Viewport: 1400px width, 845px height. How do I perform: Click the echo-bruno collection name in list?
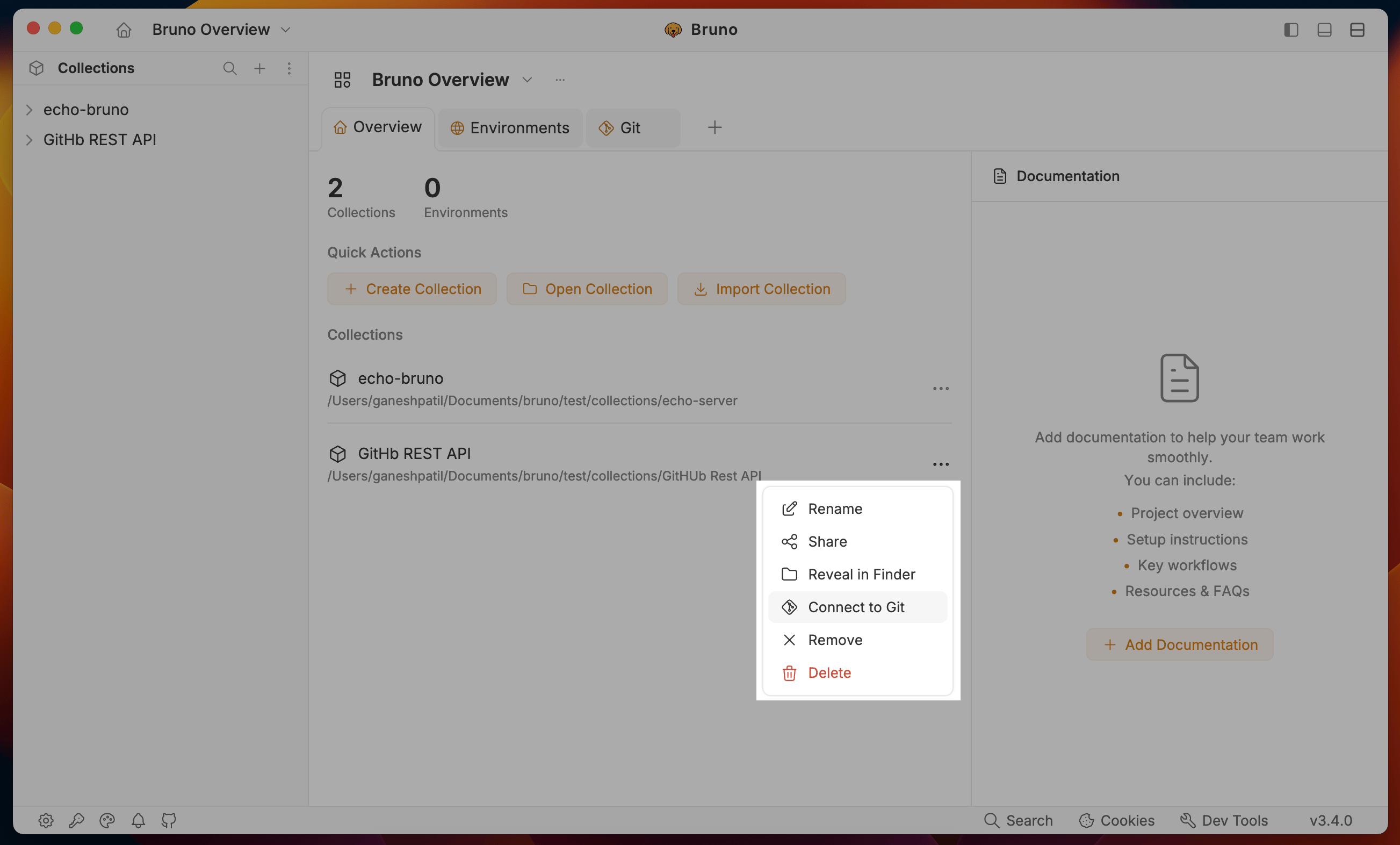pos(401,378)
